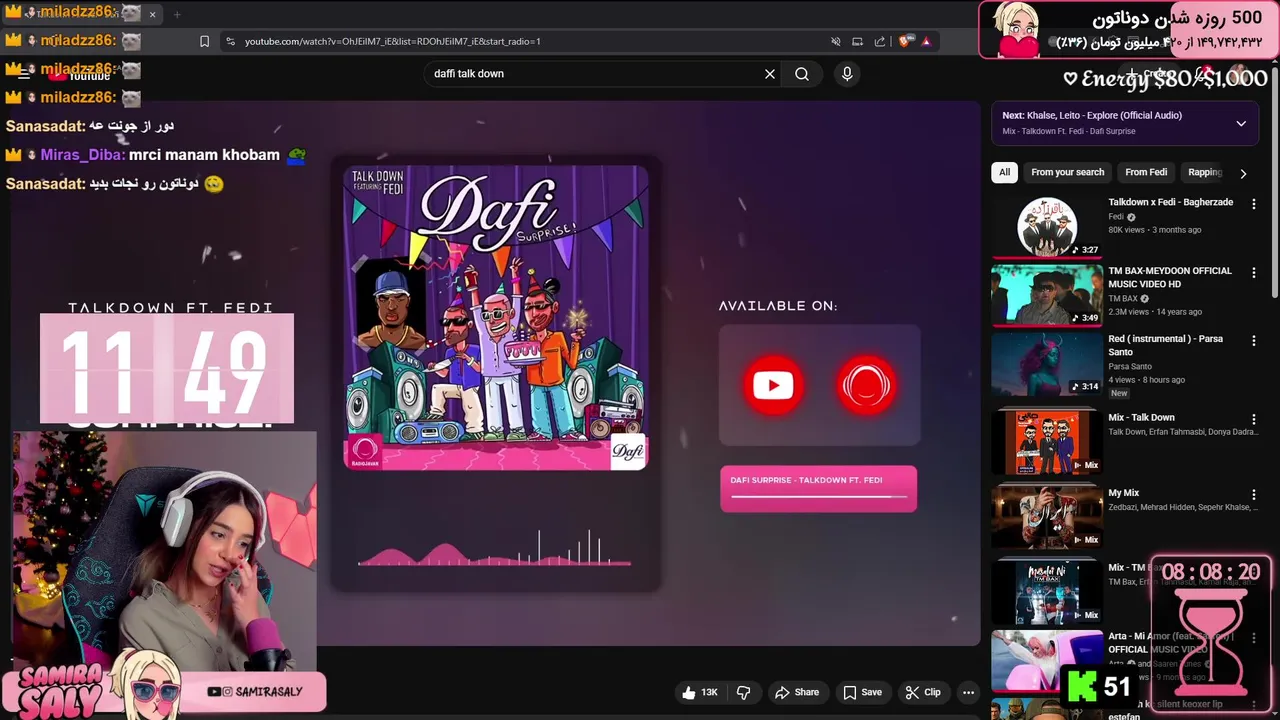Start voice search with microphone

point(847,74)
